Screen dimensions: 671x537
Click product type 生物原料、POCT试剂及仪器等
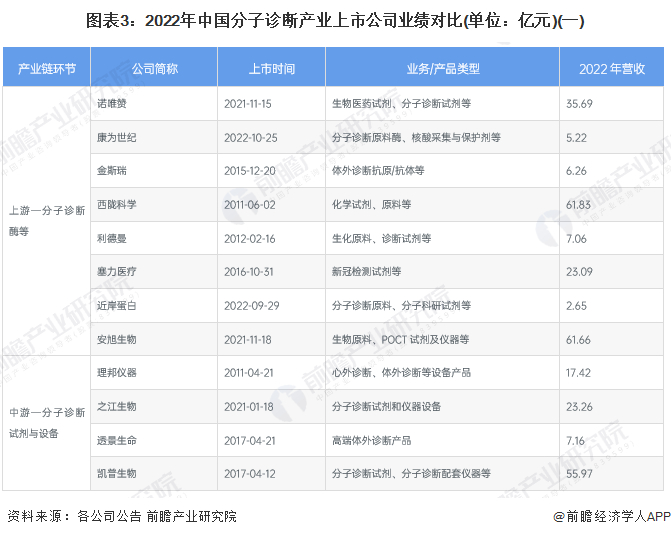point(401,339)
